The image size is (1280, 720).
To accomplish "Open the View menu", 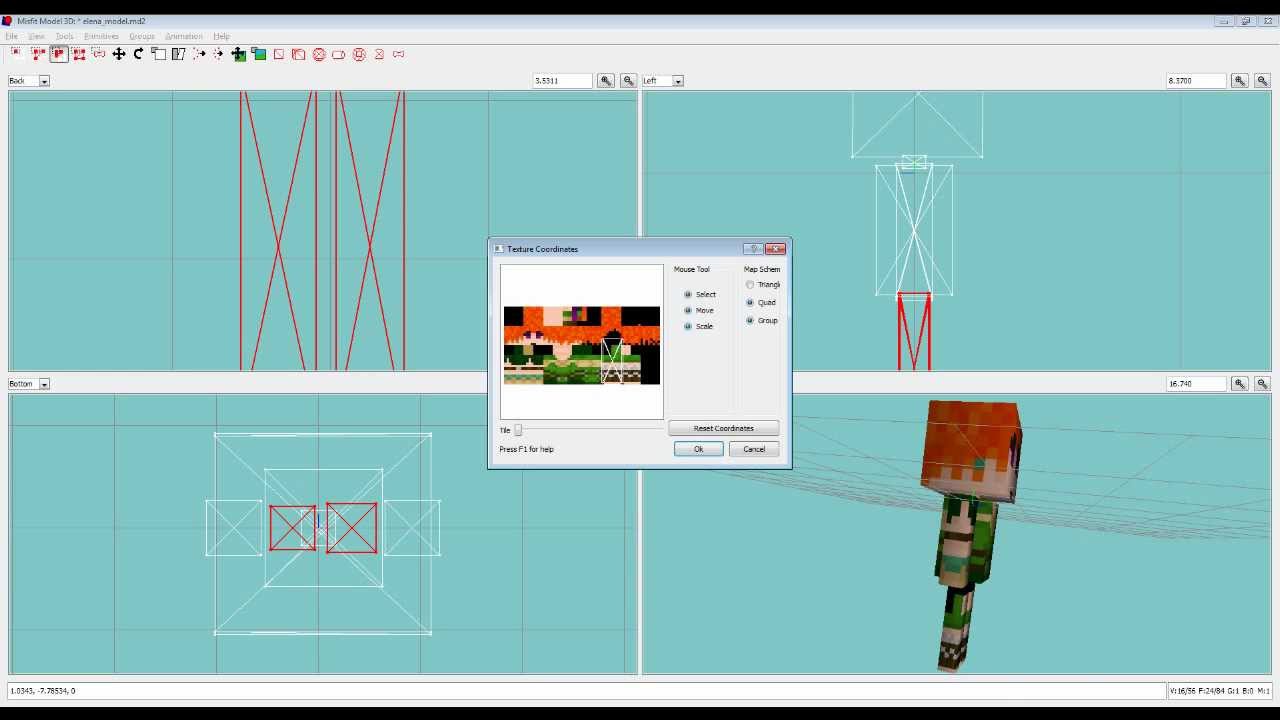I will [x=36, y=36].
